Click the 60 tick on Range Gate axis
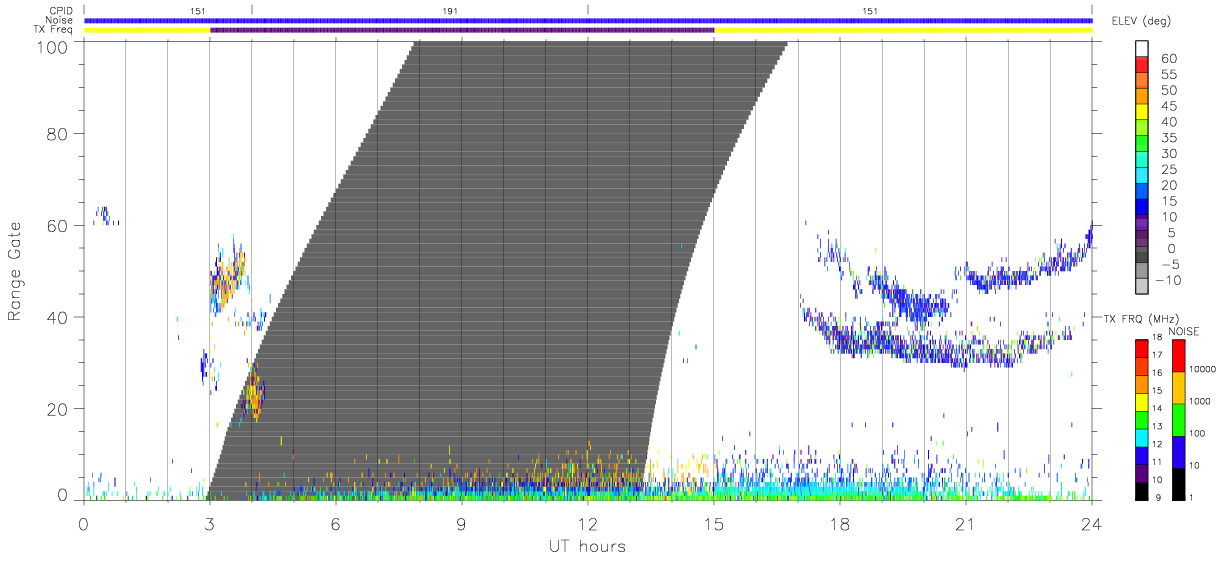1228x567 pixels. (x=57, y=226)
